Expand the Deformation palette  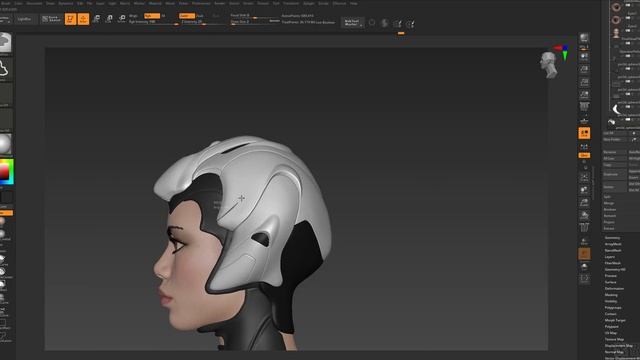(614, 289)
